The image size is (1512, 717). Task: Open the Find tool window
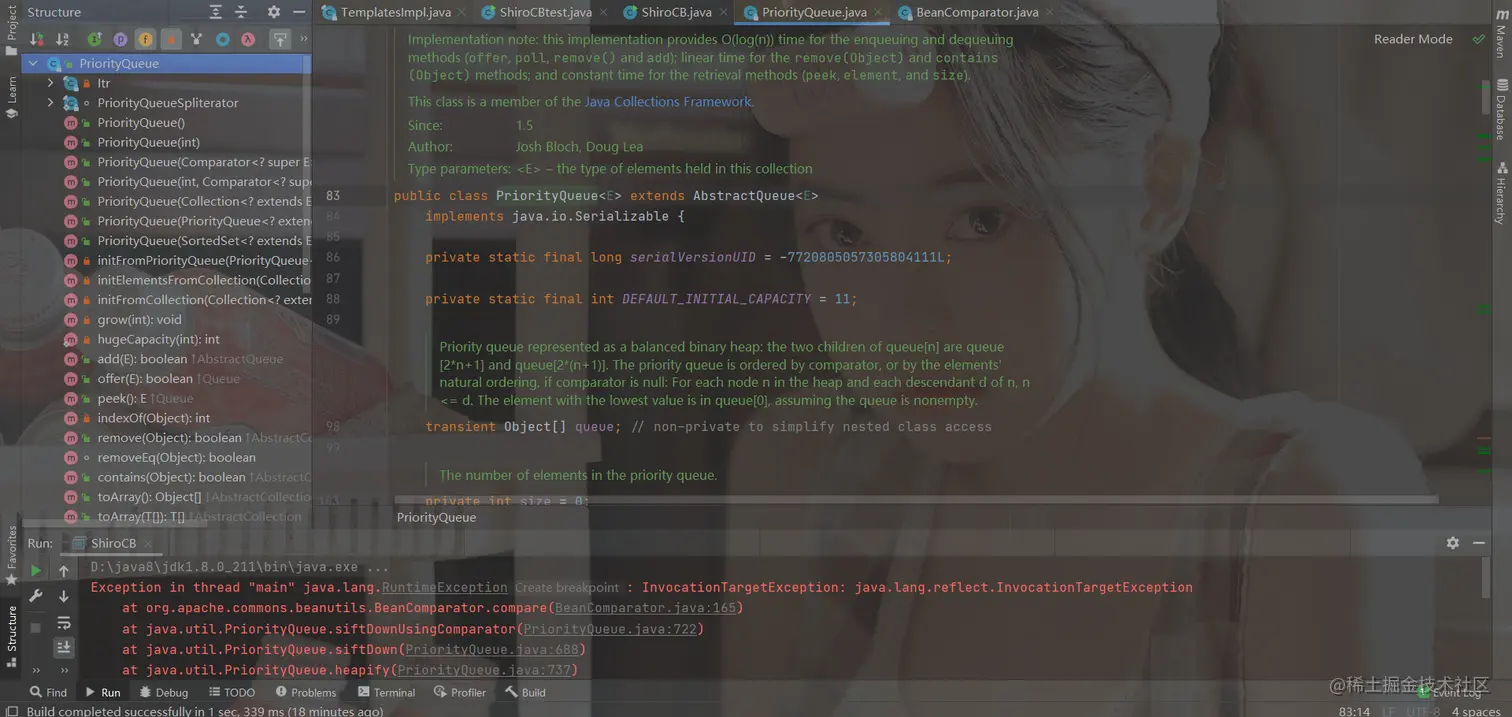48,692
